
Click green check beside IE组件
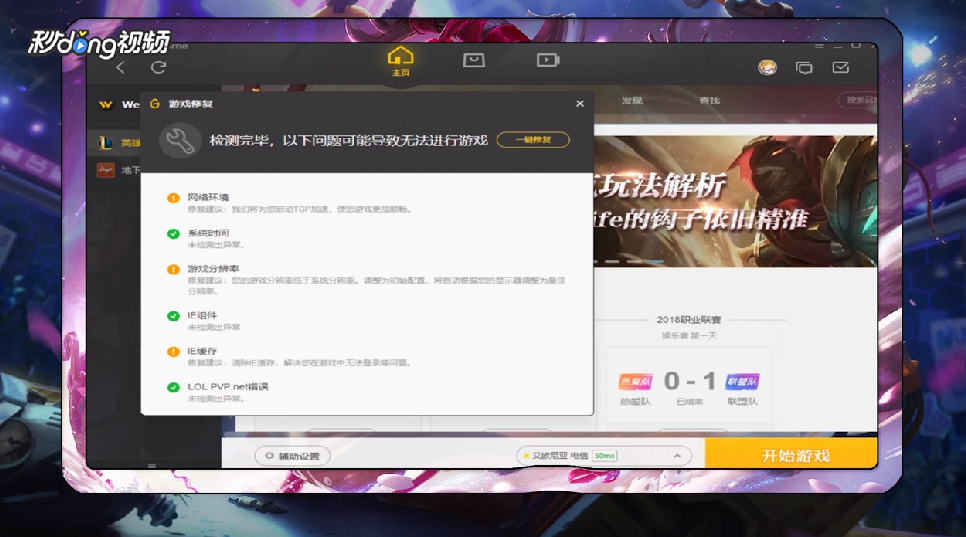[x=173, y=316]
